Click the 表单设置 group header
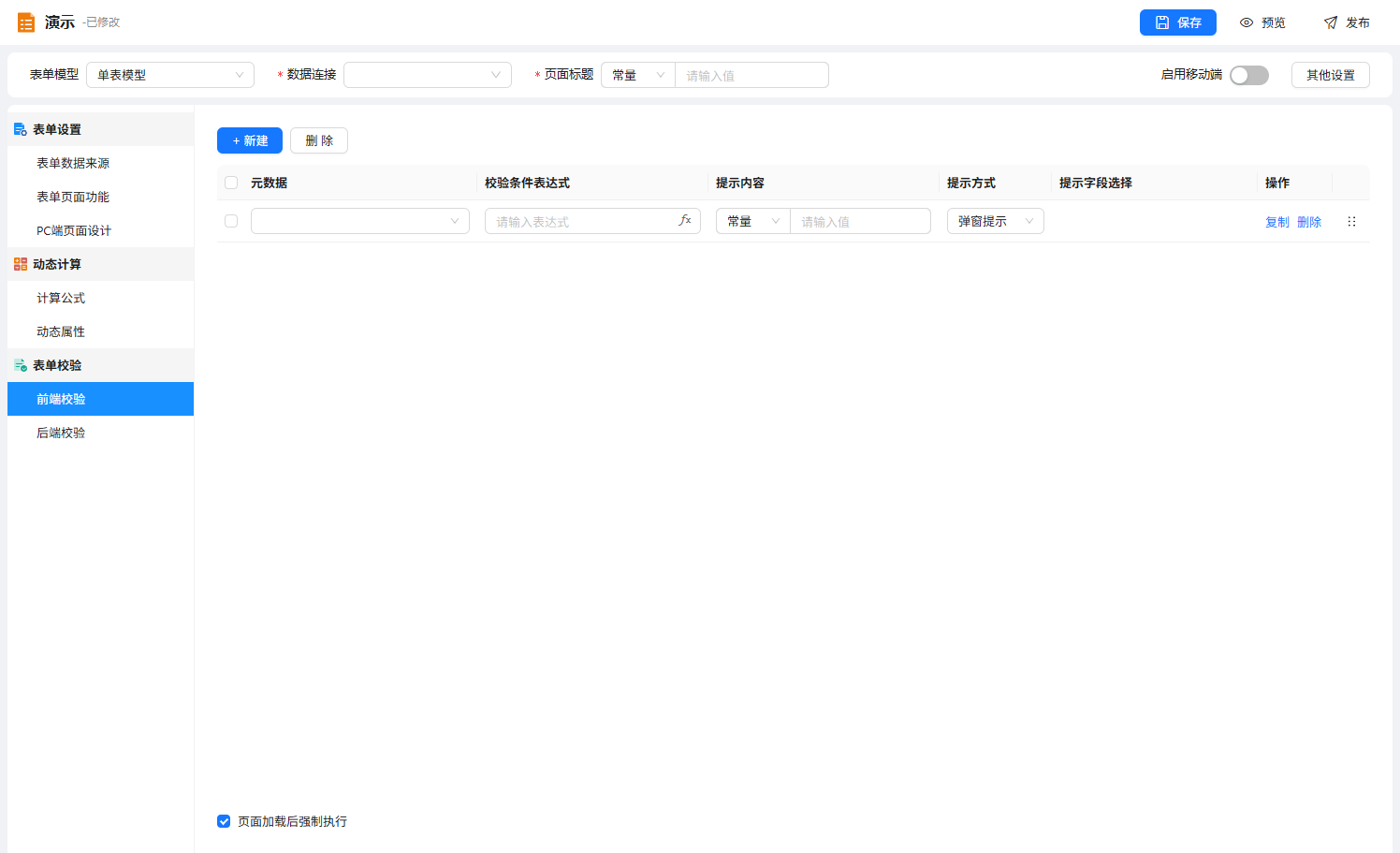1400x853 pixels. tap(101, 129)
